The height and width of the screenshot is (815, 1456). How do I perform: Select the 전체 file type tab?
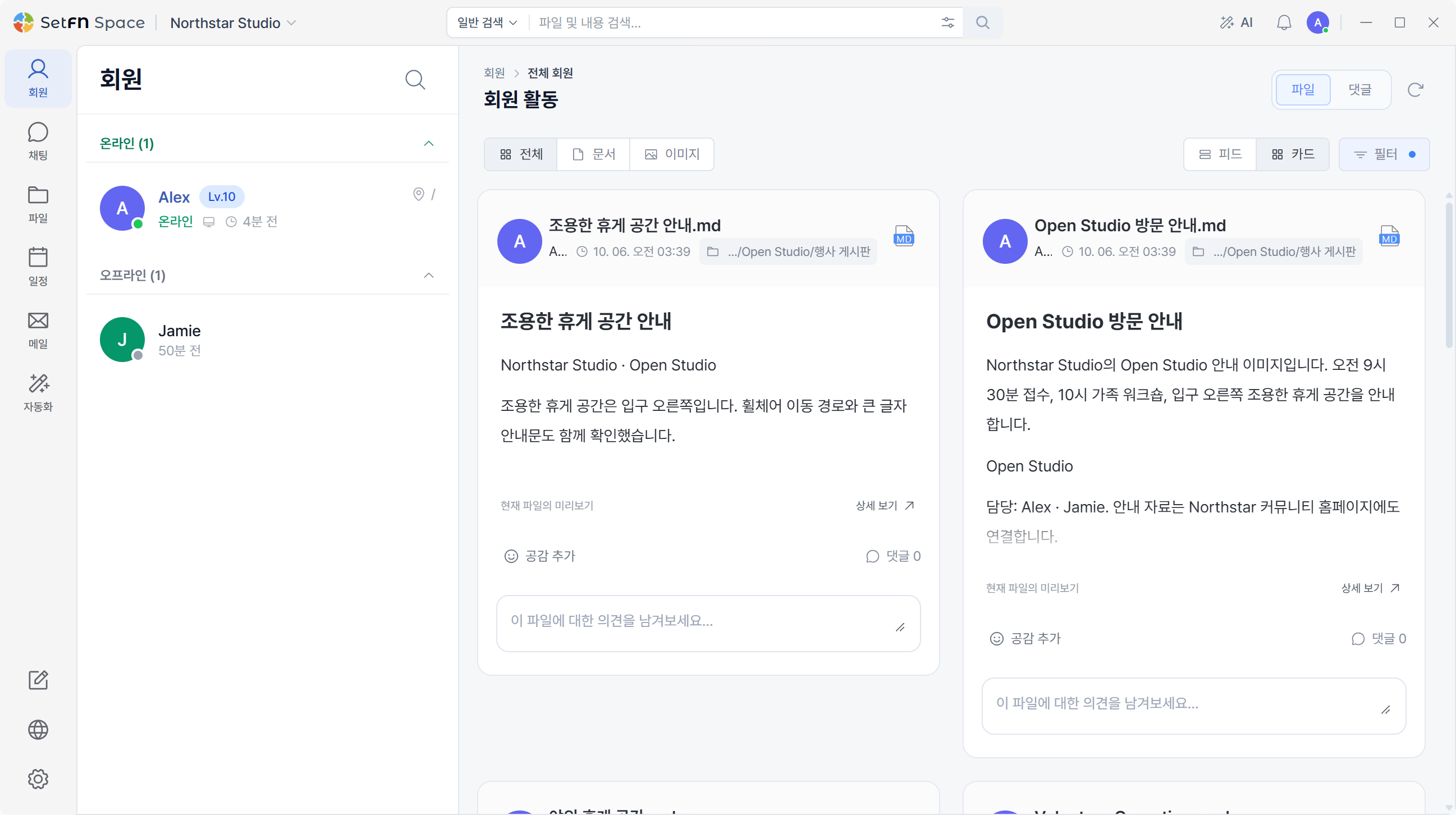pyautogui.click(x=521, y=154)
